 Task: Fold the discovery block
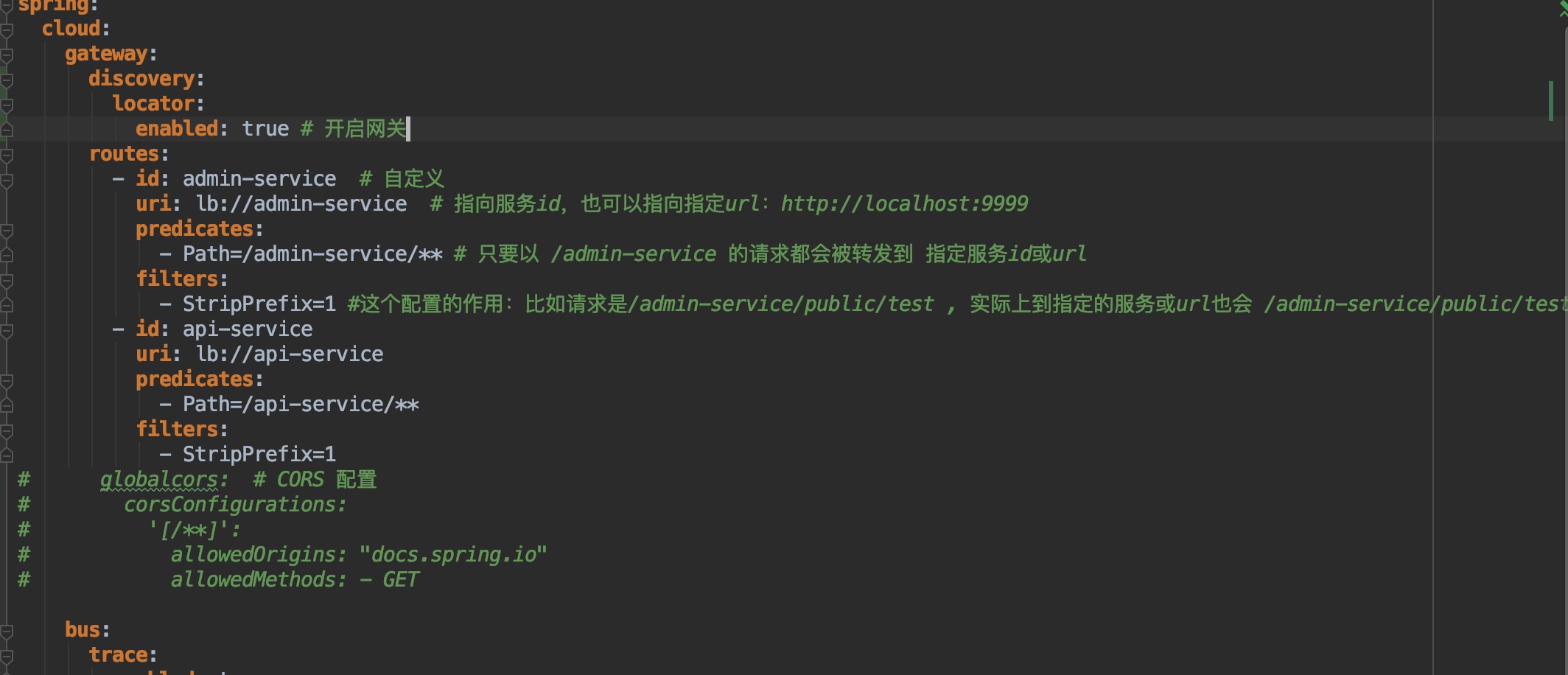pos(7,80)
